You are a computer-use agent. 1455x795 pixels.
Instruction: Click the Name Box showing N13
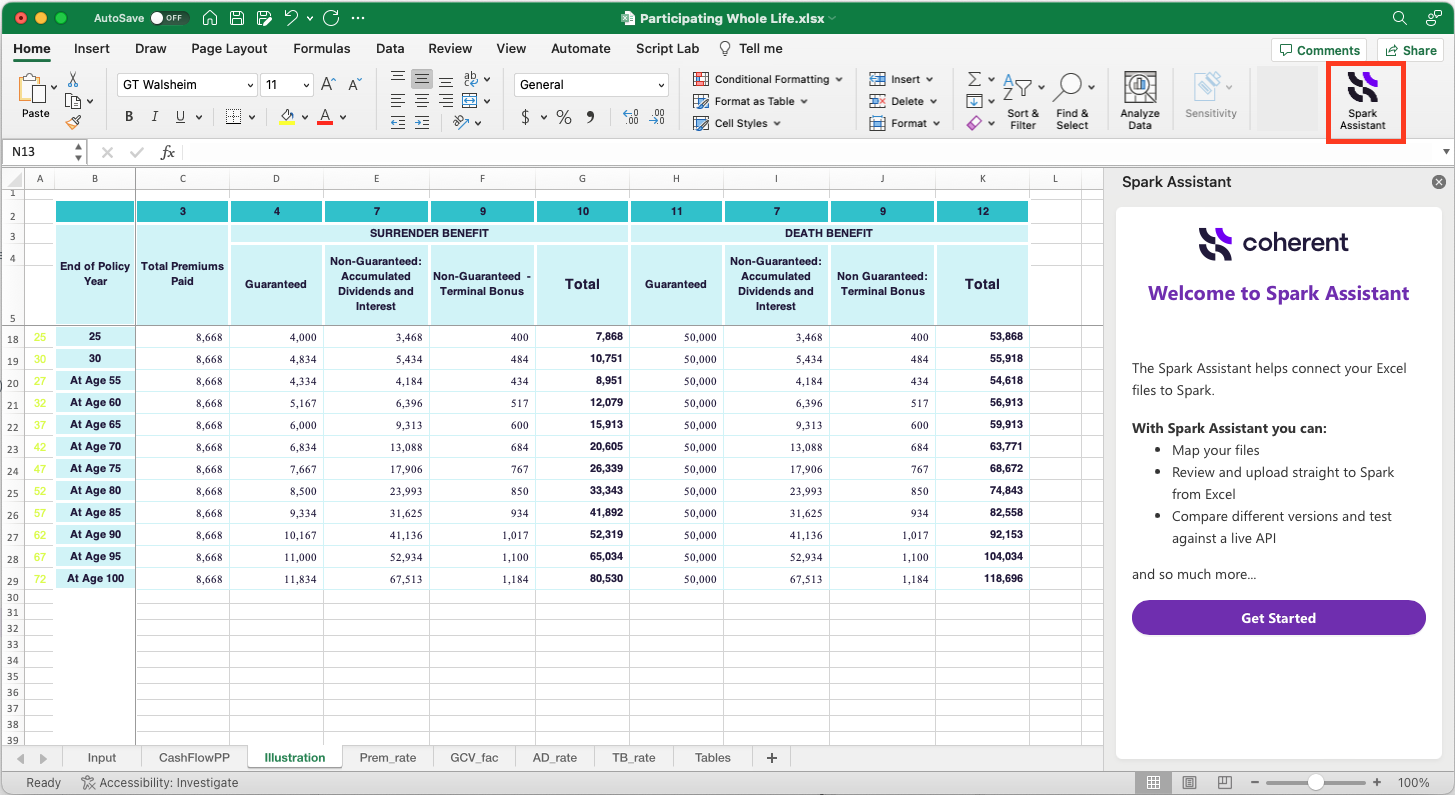coord(38,152)
